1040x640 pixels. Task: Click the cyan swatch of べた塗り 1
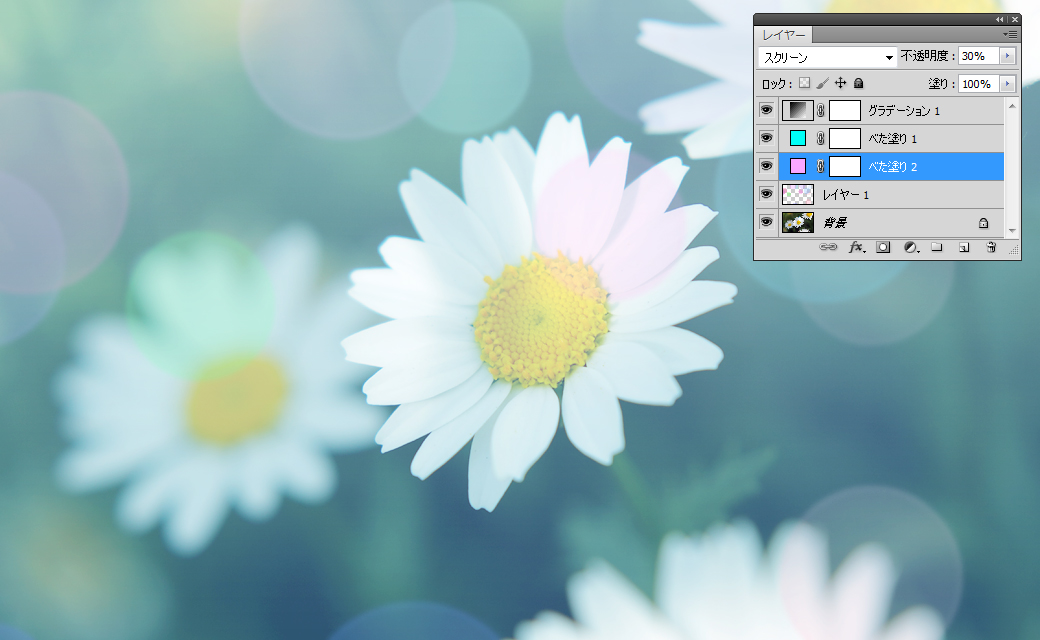coord(798,138)
